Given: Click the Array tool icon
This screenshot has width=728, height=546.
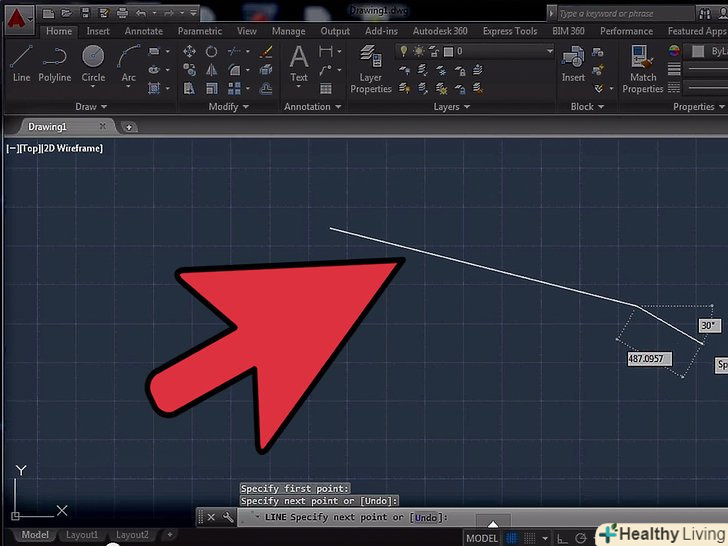Looking at the screenshot, I should [x=234, y=88].
